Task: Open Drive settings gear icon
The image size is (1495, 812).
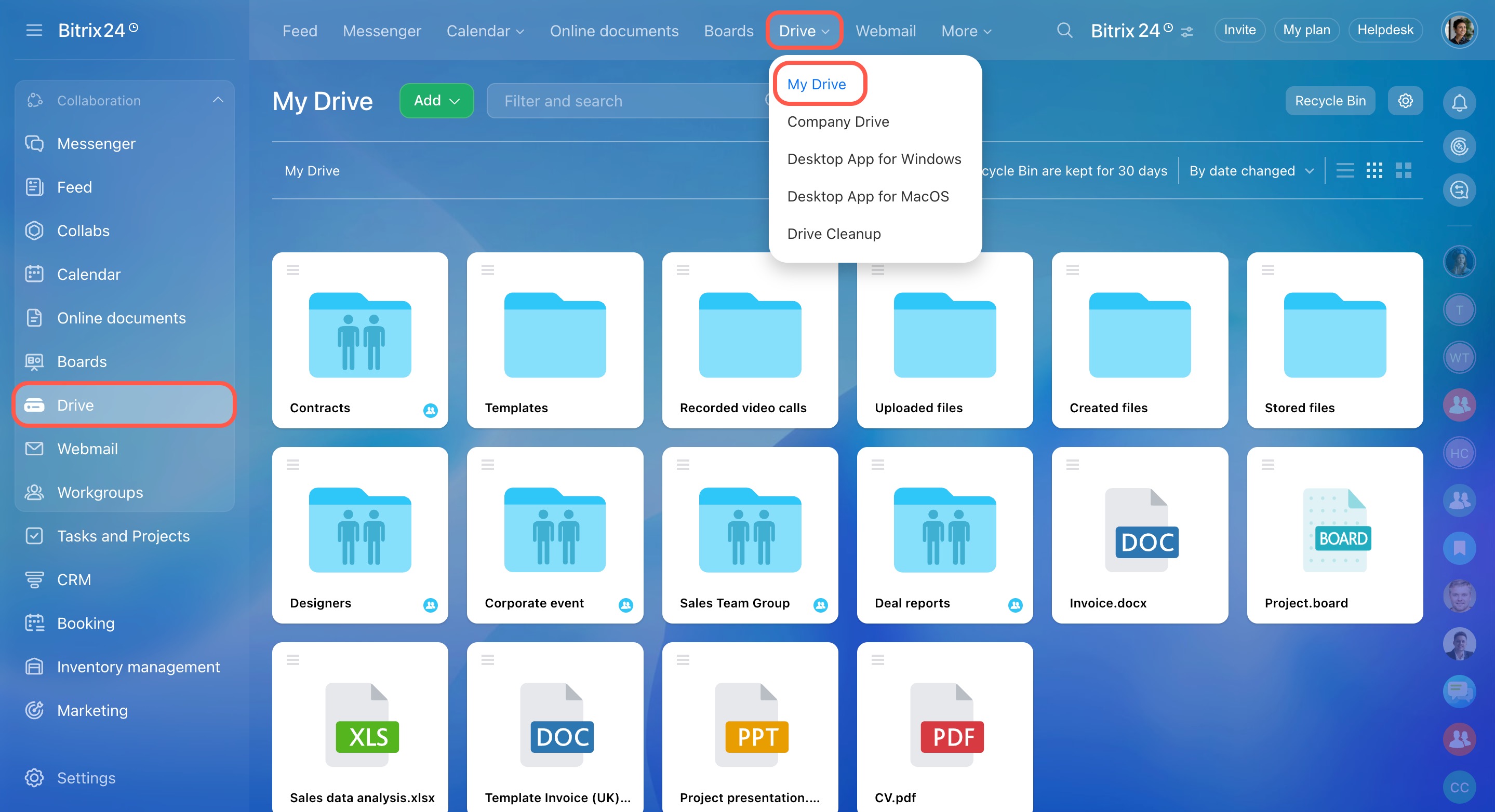Action: click(1405, 101)
